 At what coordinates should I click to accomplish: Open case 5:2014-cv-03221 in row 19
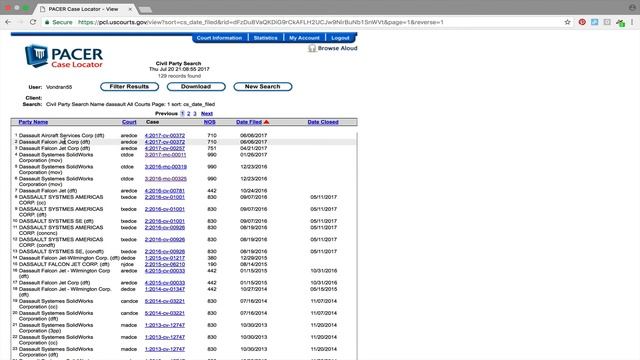pos(165,301)
